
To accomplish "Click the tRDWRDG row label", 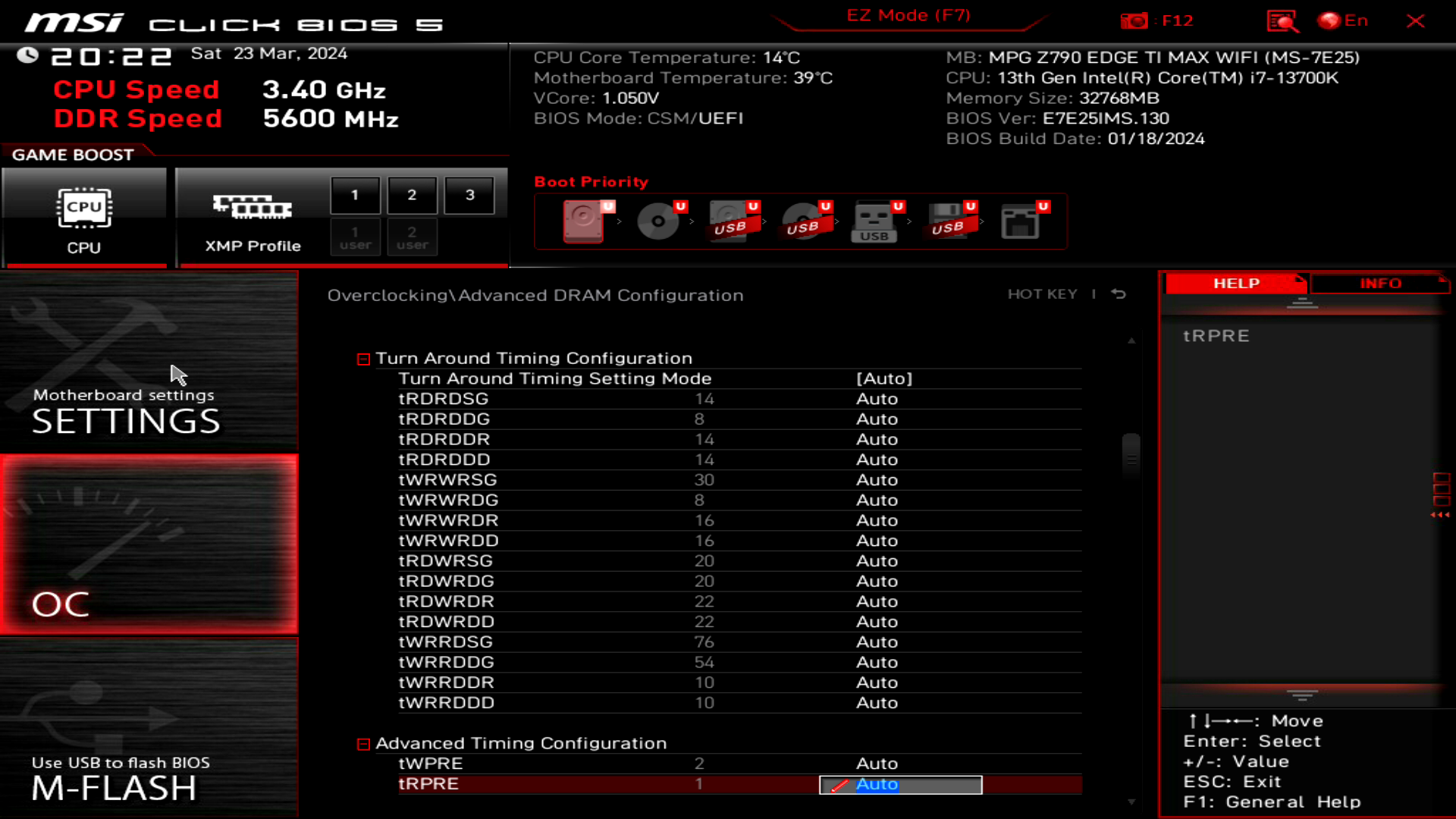I will [446, 582].
